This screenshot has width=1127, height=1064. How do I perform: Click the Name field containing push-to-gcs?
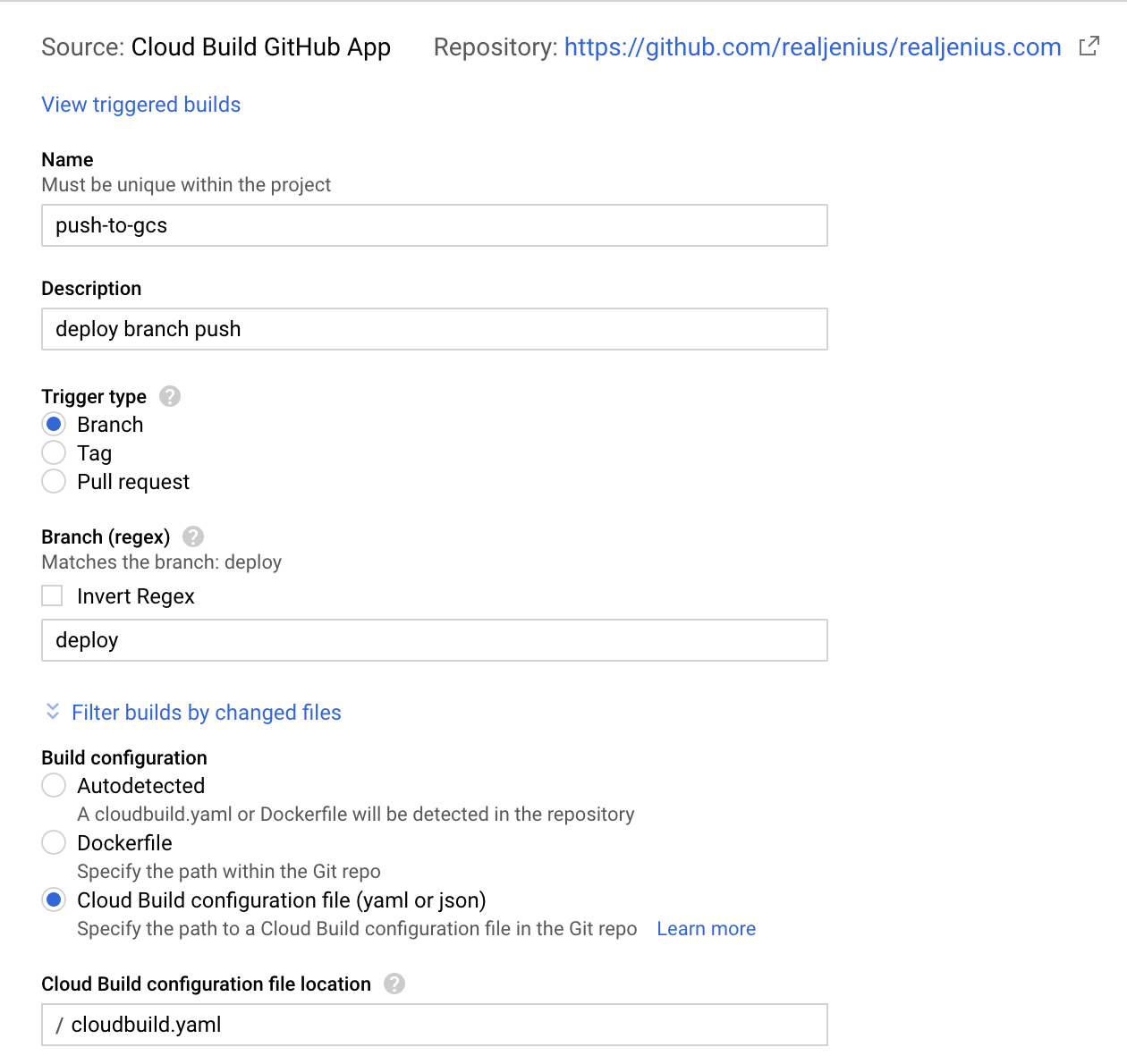click(x=434, y=225)
